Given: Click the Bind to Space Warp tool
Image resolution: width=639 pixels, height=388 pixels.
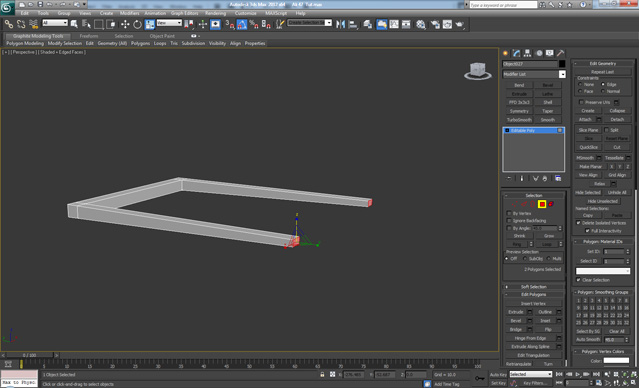Looking at the screenshot, I should click(x=33, y=24).
